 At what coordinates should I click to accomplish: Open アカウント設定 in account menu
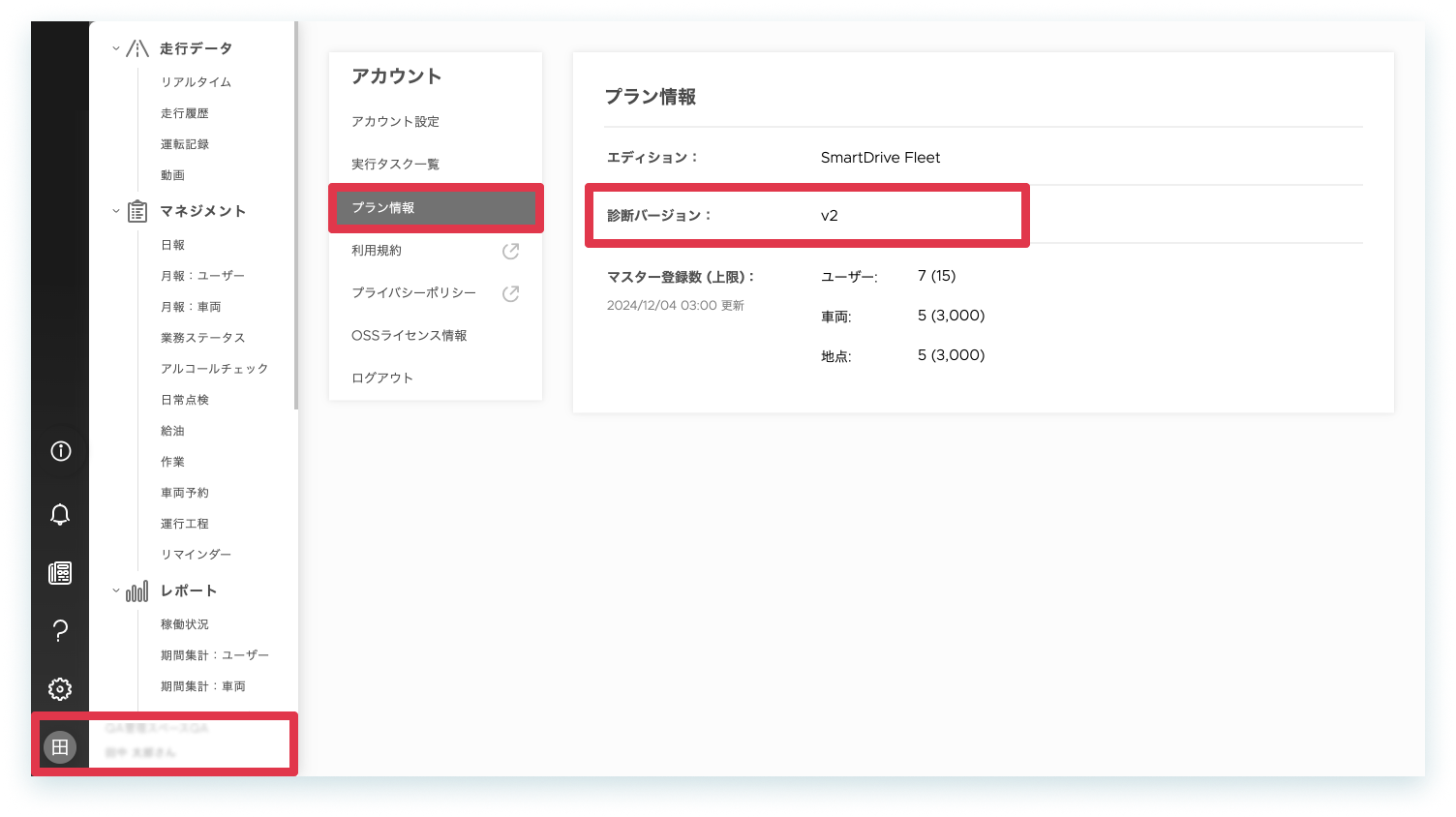click(396, 122)
